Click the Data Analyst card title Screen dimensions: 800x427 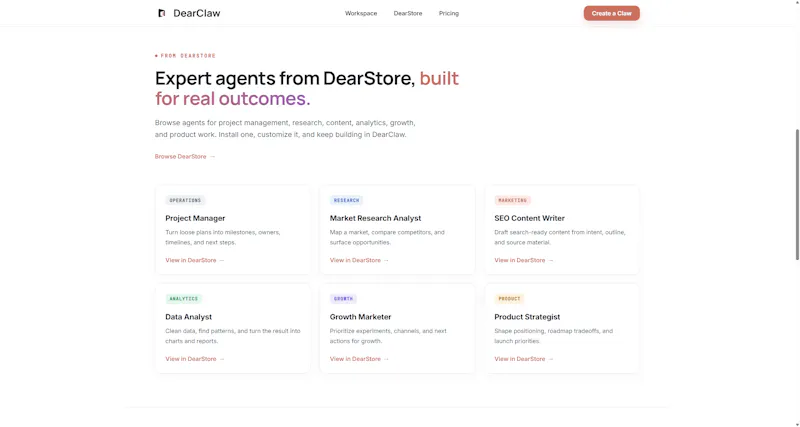[x=189, y=317]
